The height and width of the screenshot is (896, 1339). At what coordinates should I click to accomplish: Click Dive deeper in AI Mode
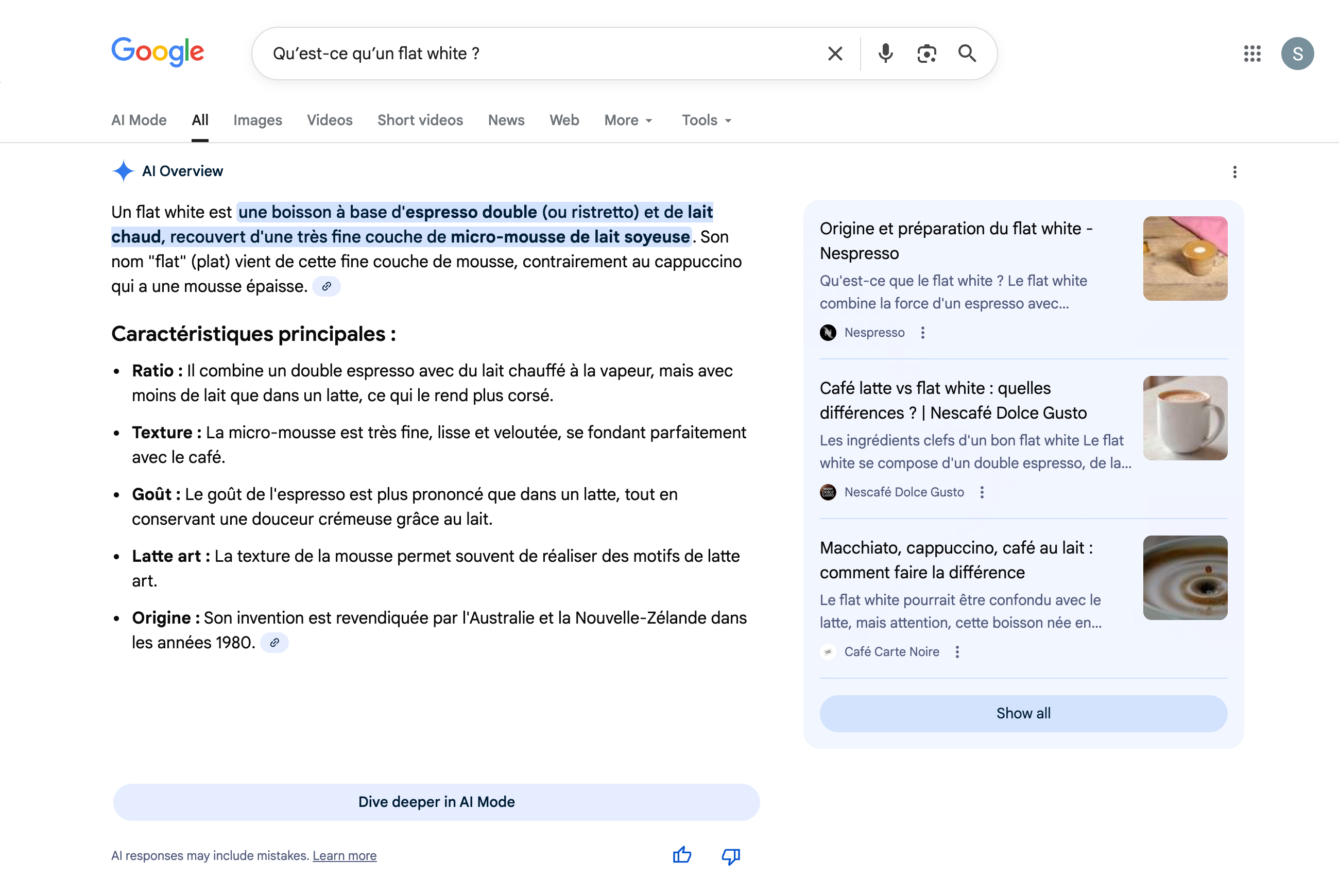pos(436,802)
